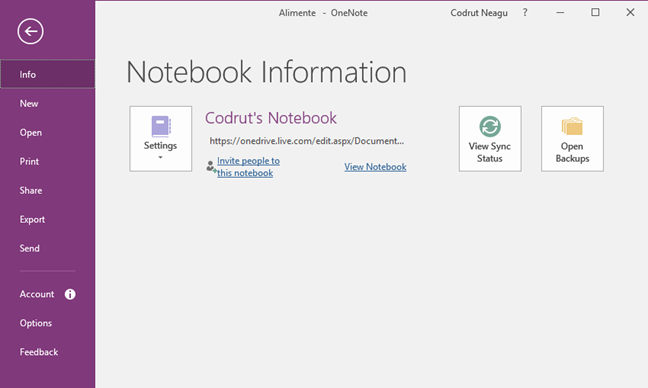Click the Open Backups button
This screenshot has height=388, width=648.
(572, 138)
